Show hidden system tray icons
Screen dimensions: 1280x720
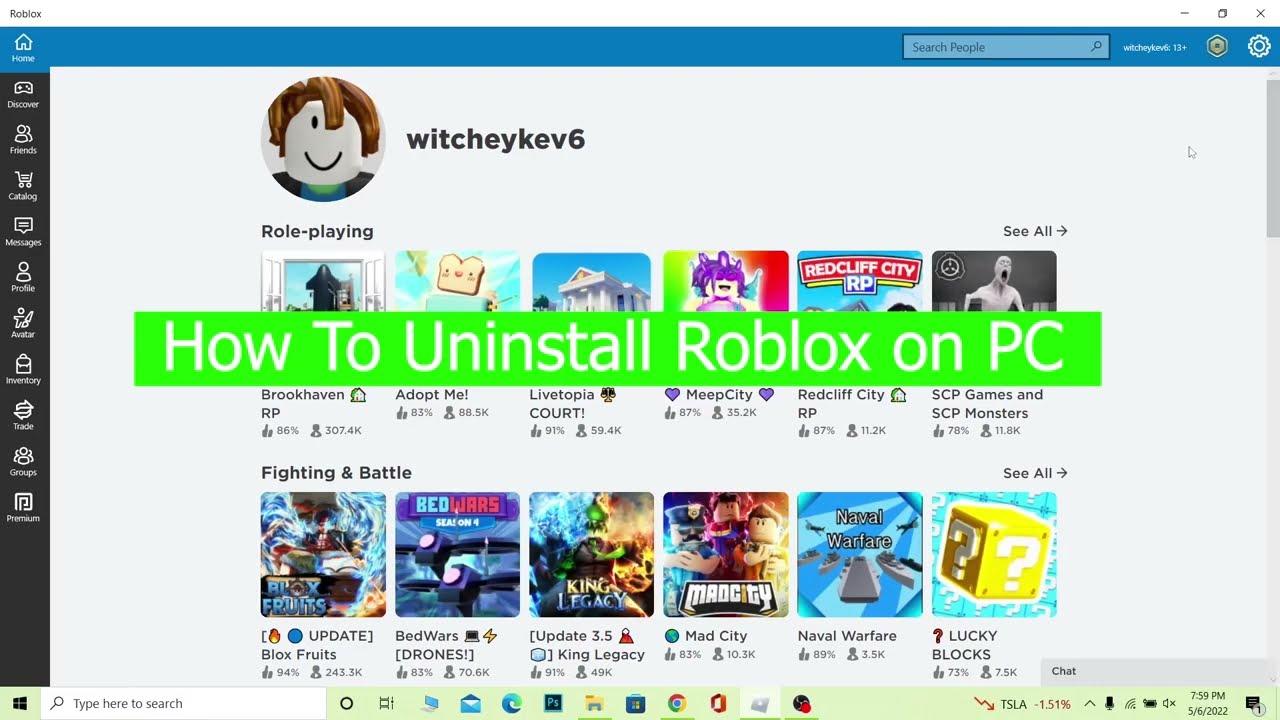pyautogui.click(x=1089, y=704)
